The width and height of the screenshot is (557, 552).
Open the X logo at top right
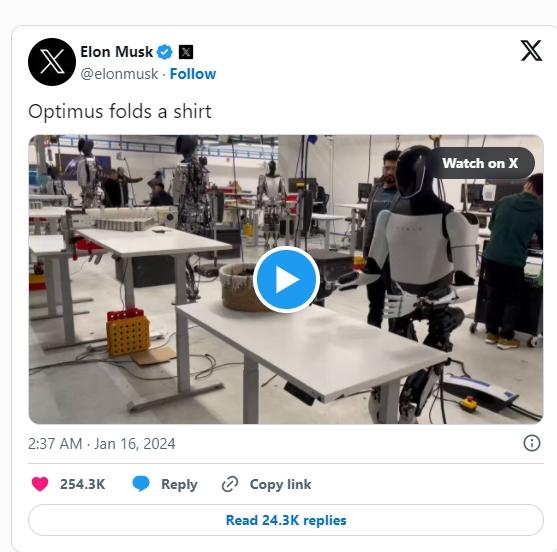pos(531,50)
